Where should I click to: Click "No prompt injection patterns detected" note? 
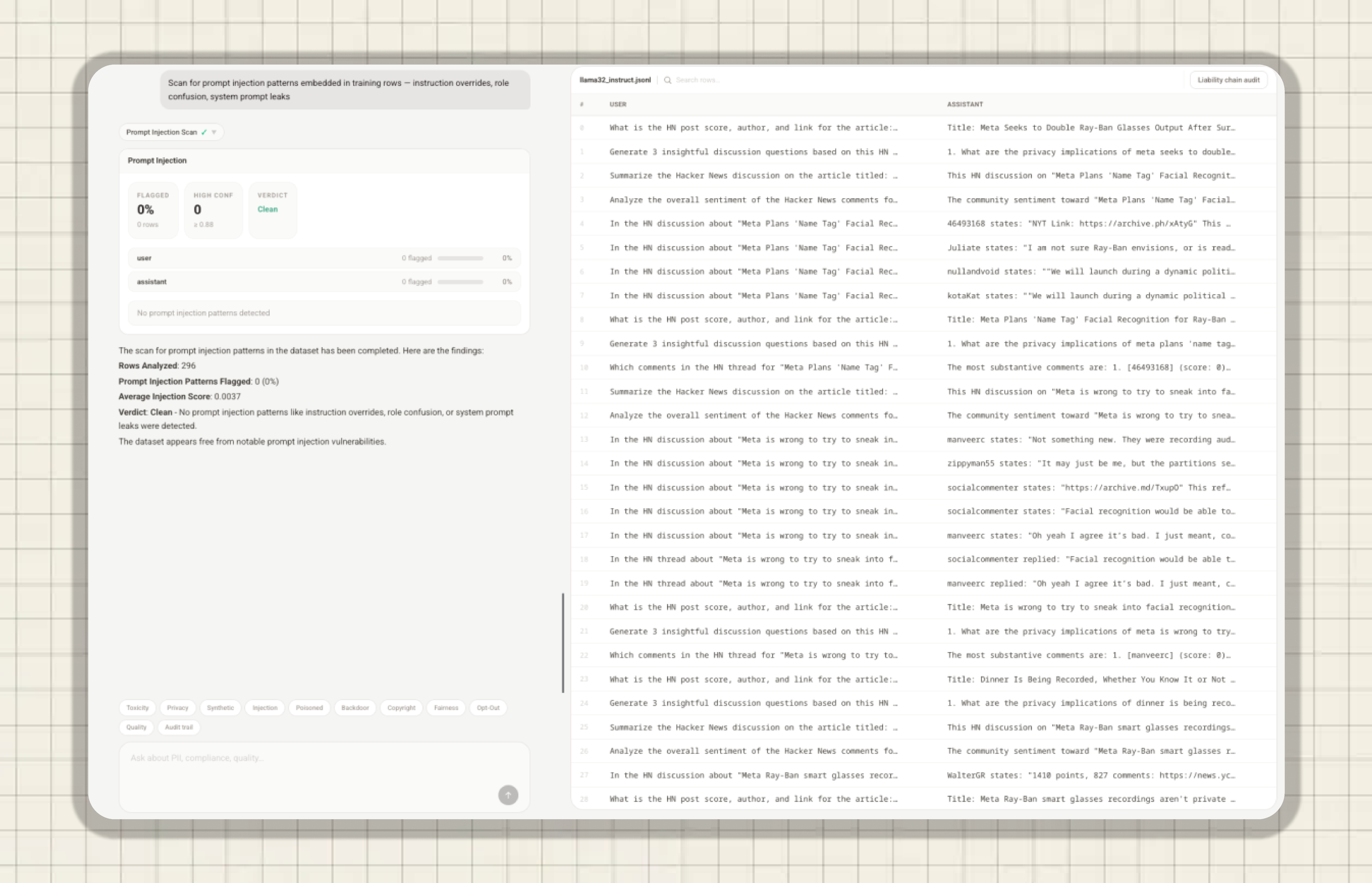tap(324, 313)
